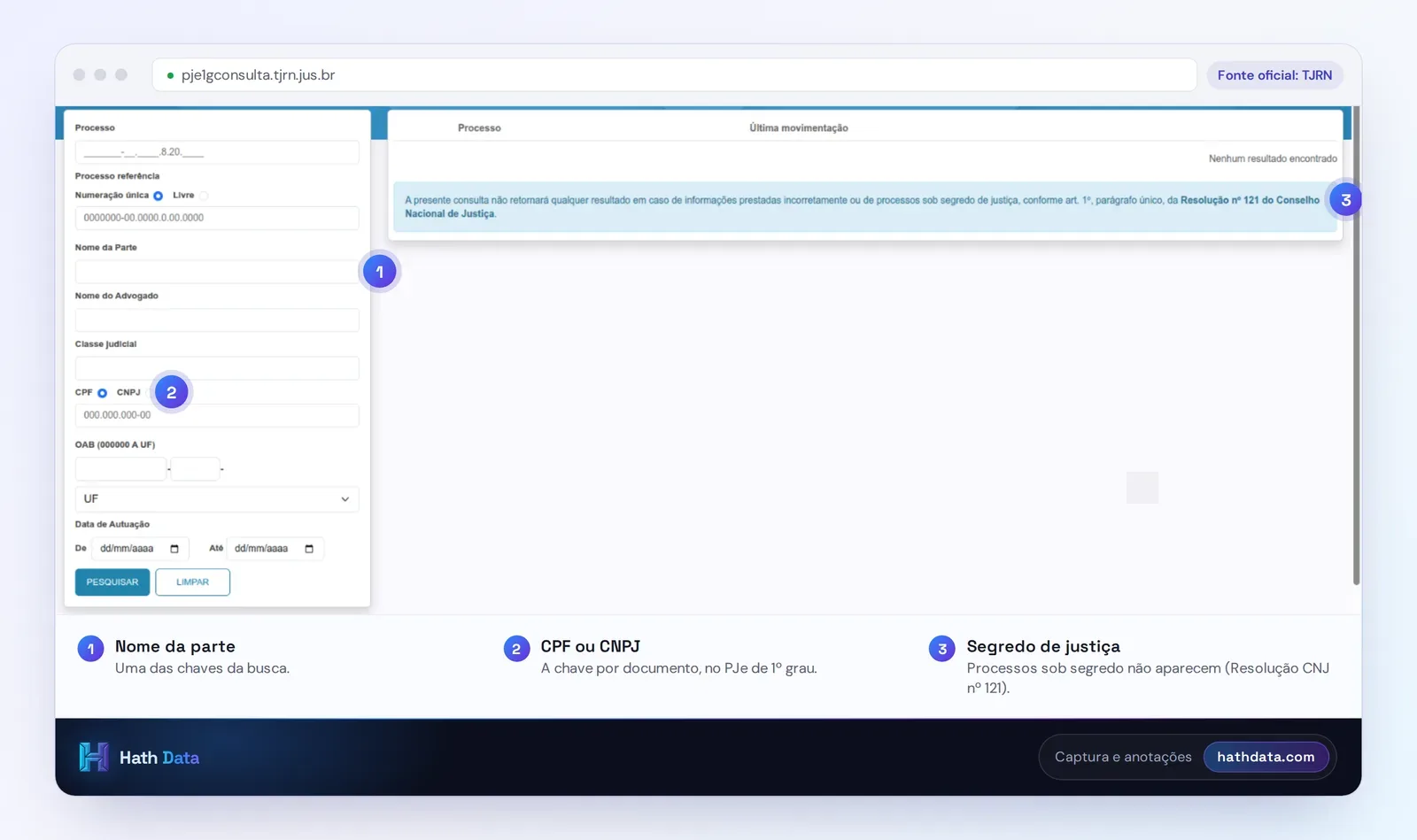
Task: Click the Processo column header
Action: (479, 128)
